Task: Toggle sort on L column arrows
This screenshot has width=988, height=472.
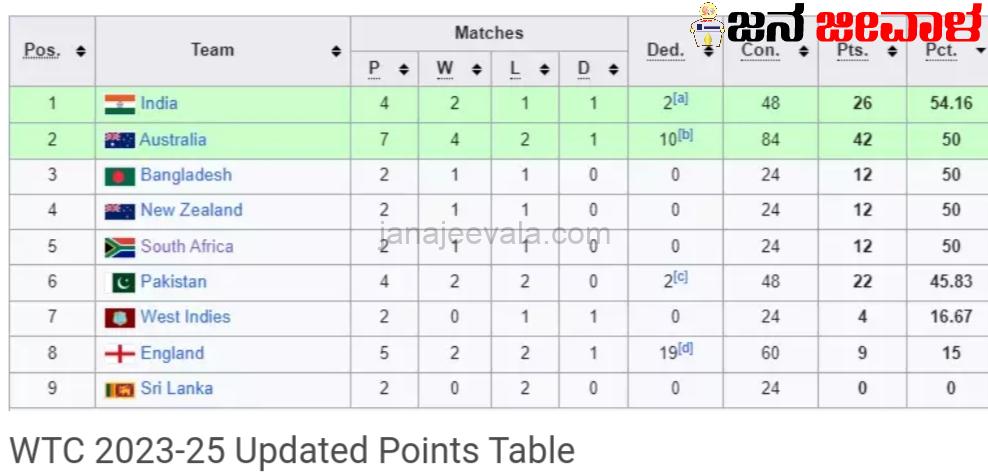Action: [x=544, y=69]
